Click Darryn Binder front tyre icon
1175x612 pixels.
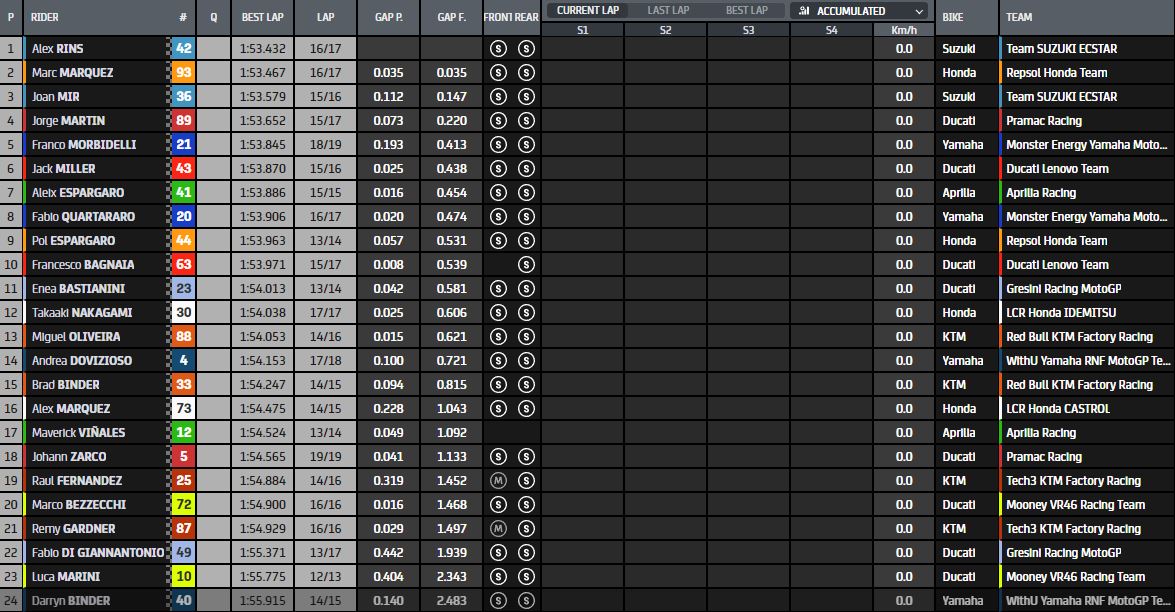(x=498, y=600)
